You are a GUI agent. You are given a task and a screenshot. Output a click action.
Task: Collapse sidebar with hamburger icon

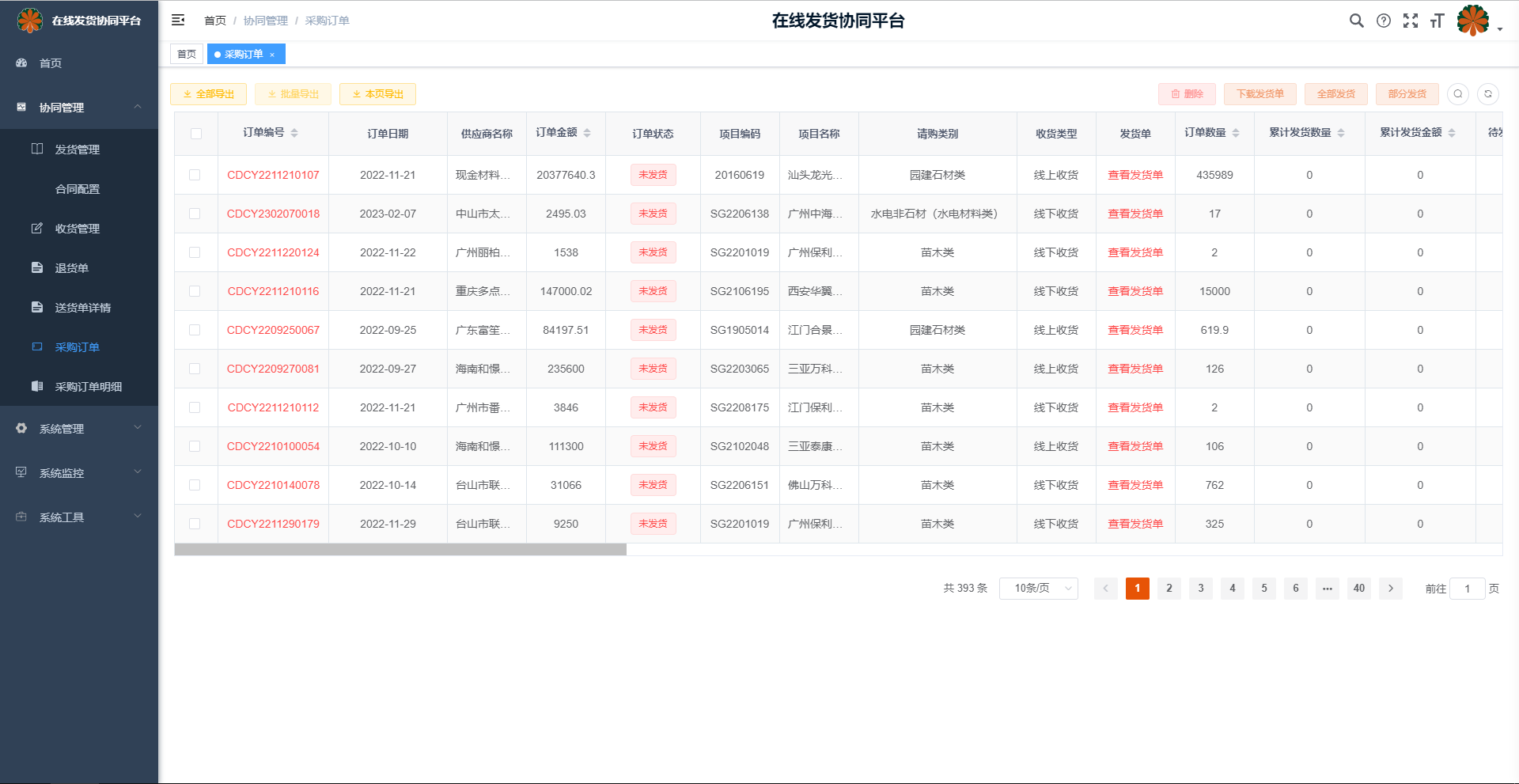click(178, 21)
